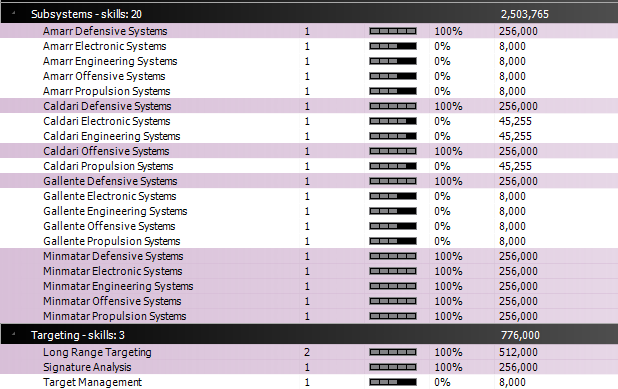Click Target Management level progress bar

click(x=393, y=382)
